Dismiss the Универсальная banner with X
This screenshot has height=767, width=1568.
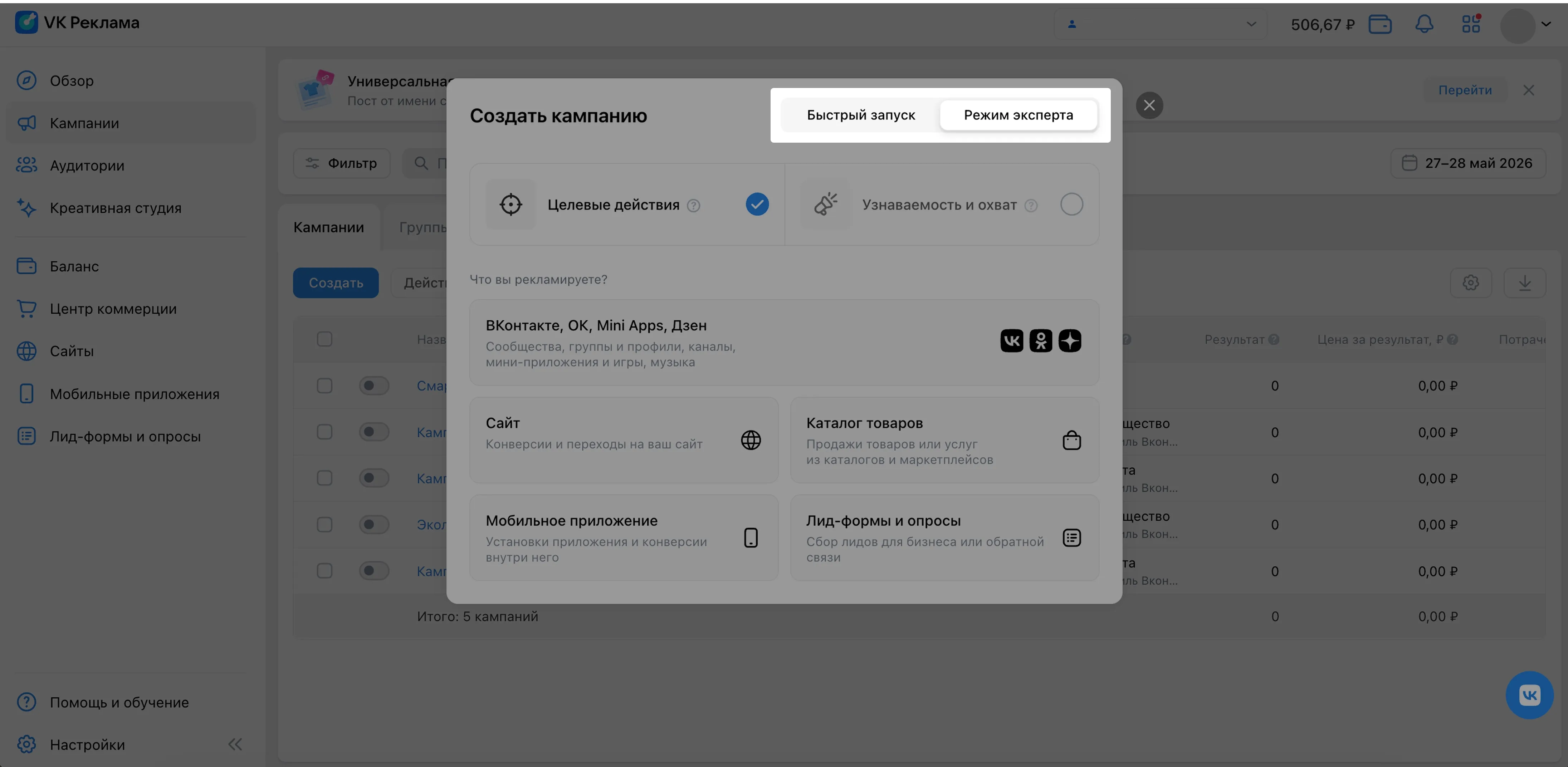pyautogui.click(x=1528, y=90)
